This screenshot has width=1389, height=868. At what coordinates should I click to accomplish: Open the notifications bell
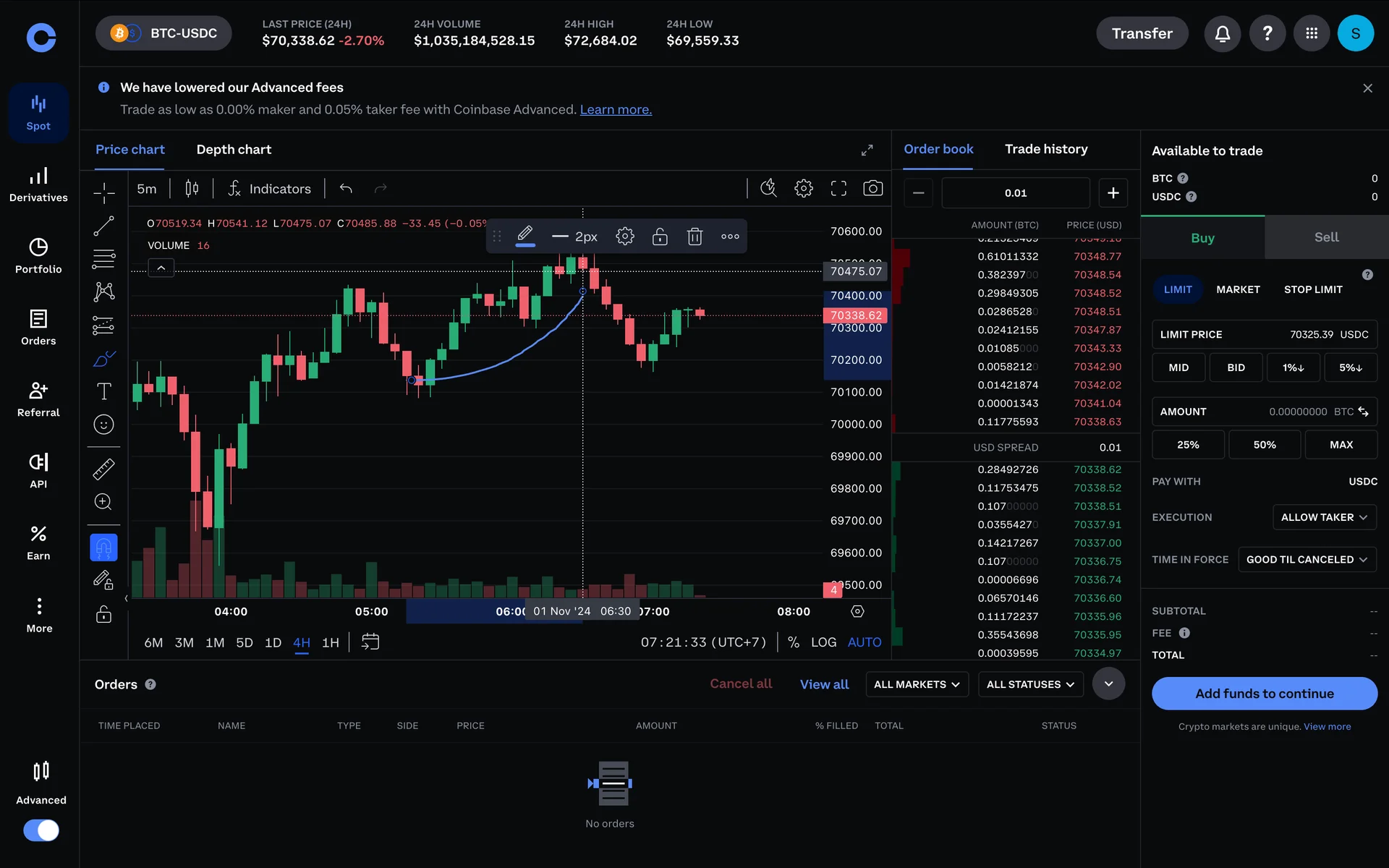[x=1222, y=33]
